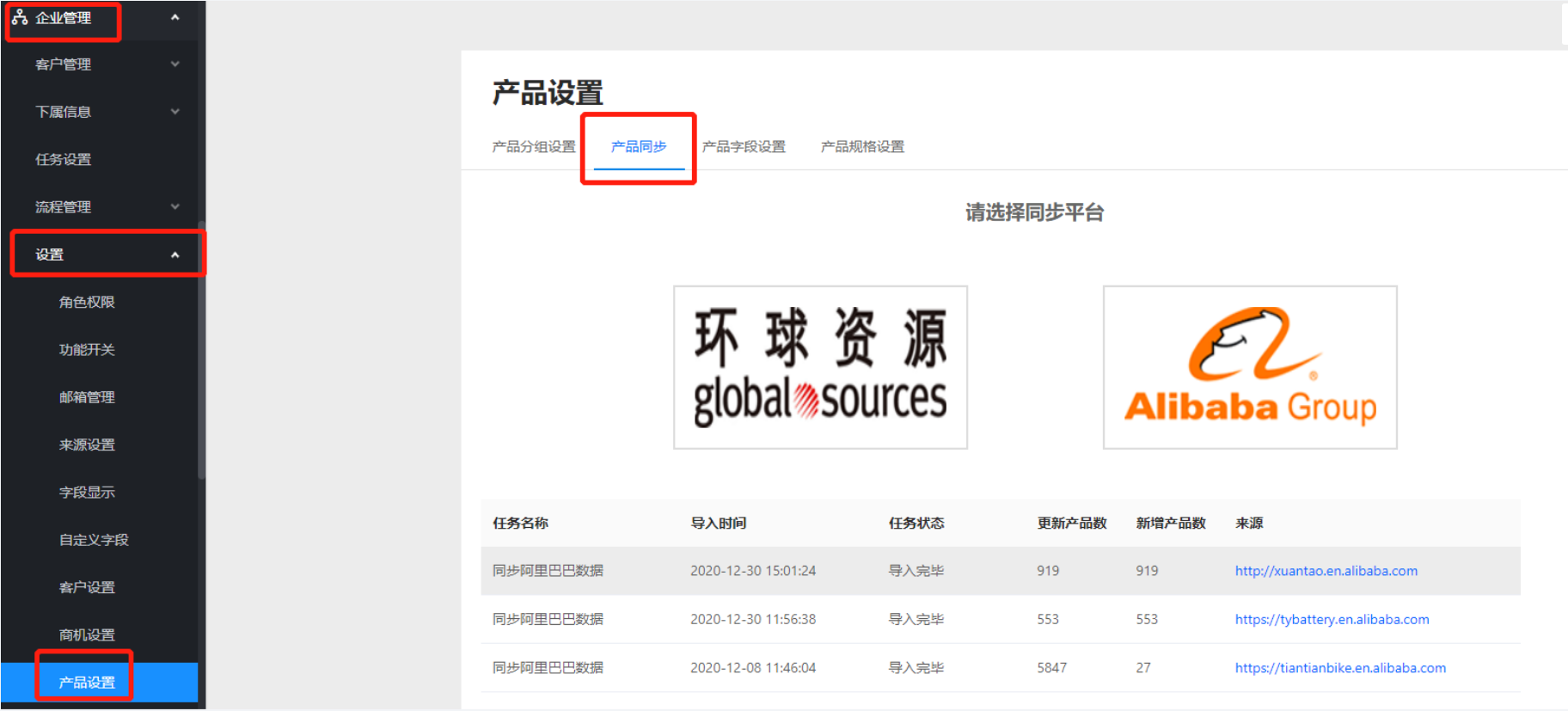The image size is (1568, 711).
Task: Open the 客户管理 sidebar menu
Action: pos(99,64)
